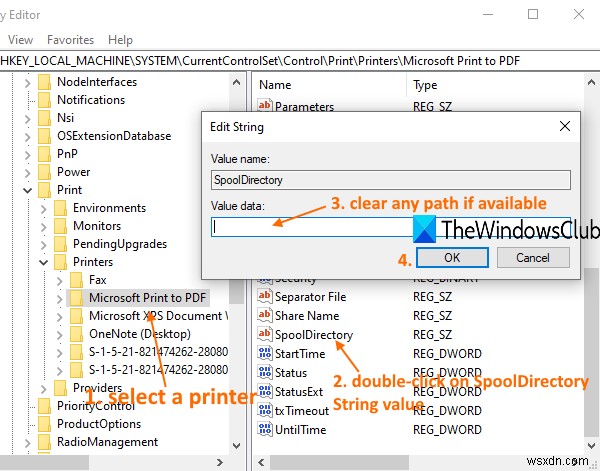Click the OSExtensionDatabase folder icon
Image resolution: width=600 pixels, height=471 pixels.
point(44,136)
